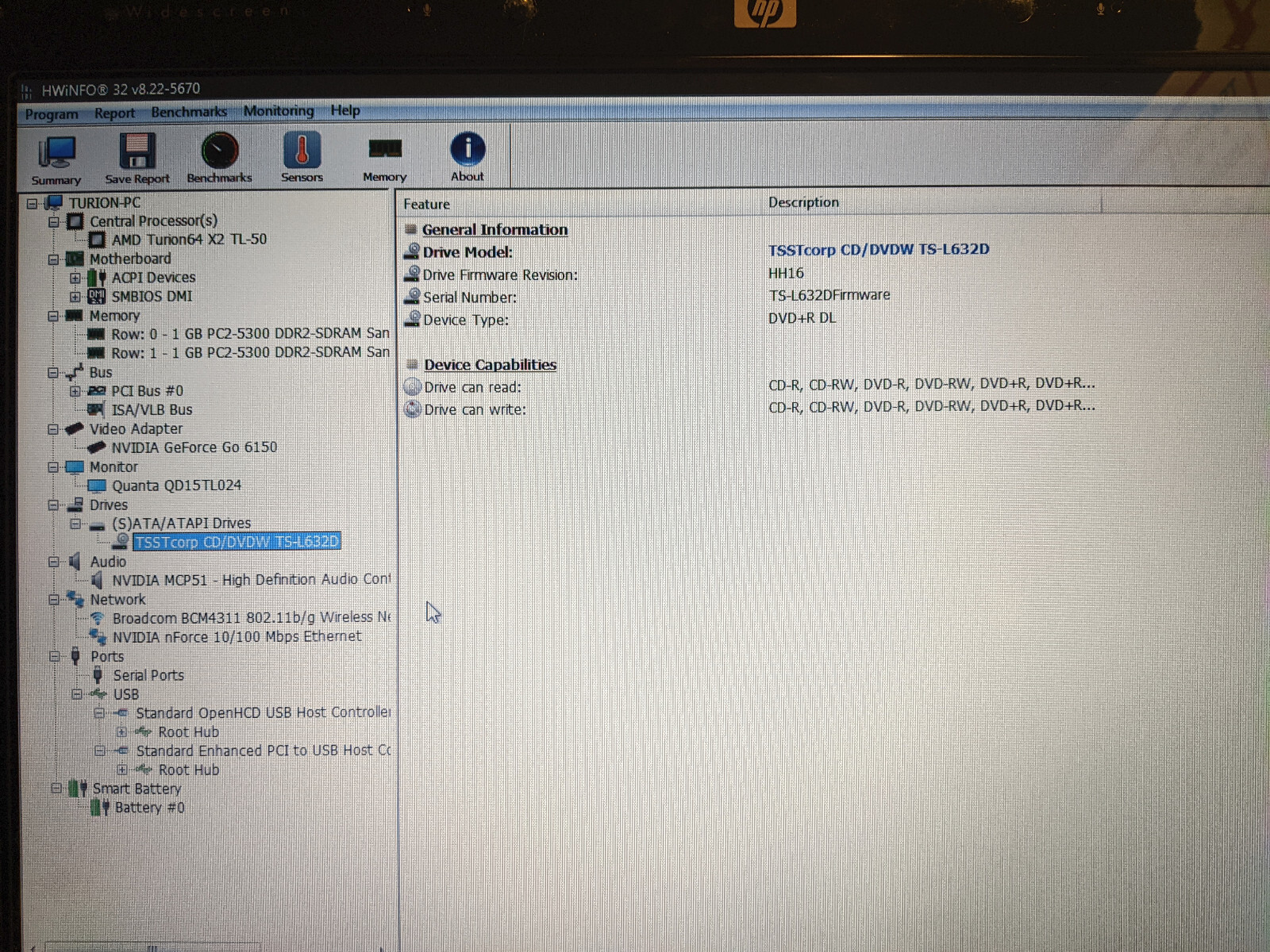The image size is (1270, 952).
Task: Click the USB node icon
Action: [98, 694]
